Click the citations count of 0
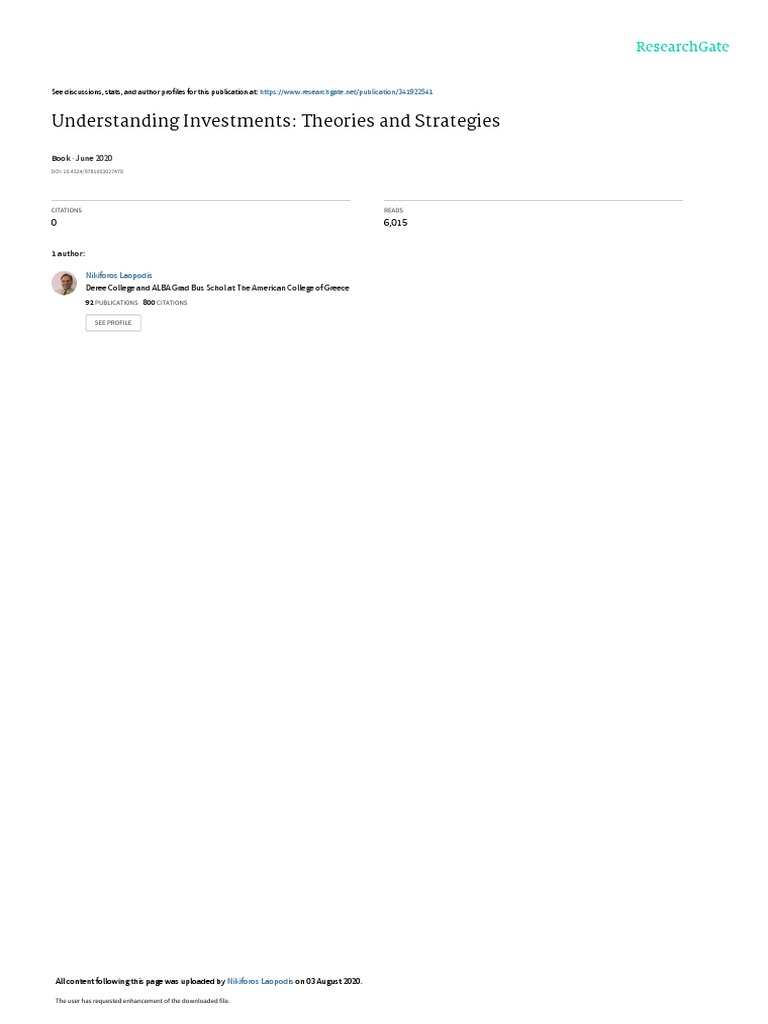This screenshot has width=768, height=1024. click(x=54, y=223)
